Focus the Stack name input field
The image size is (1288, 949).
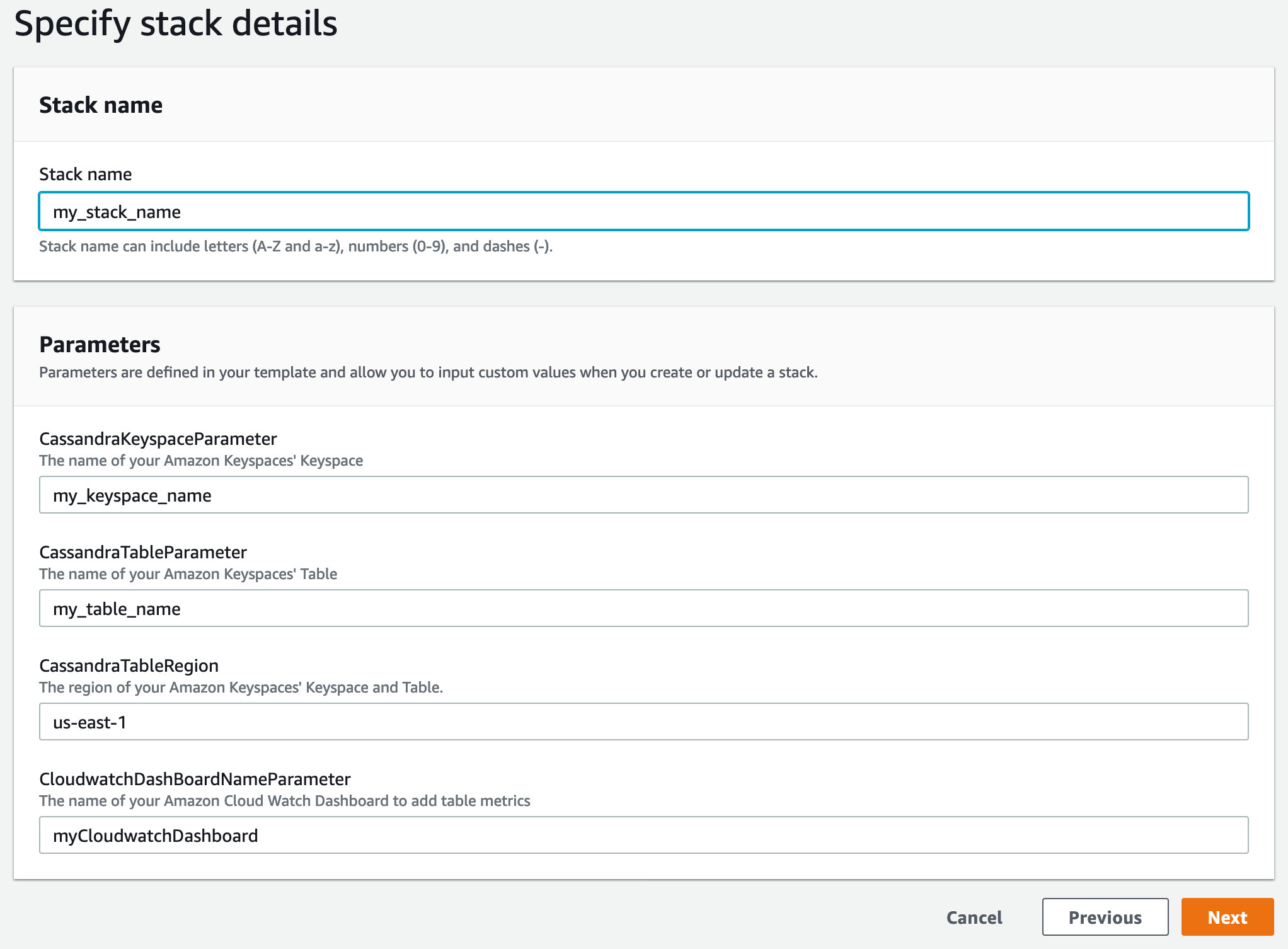pos(643,211)
